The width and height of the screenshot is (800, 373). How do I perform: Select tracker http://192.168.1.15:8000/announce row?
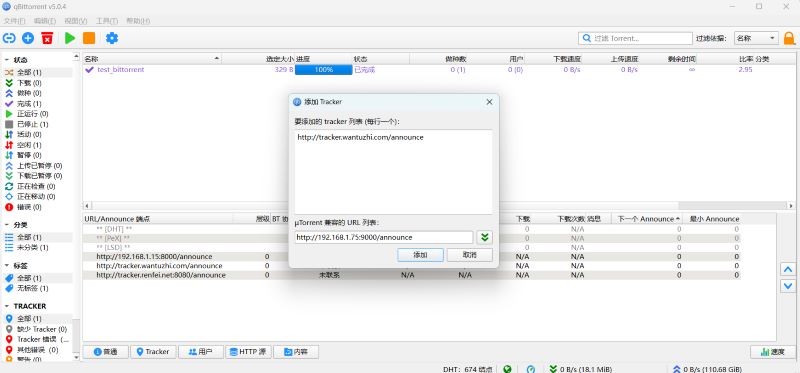point(412,257)
